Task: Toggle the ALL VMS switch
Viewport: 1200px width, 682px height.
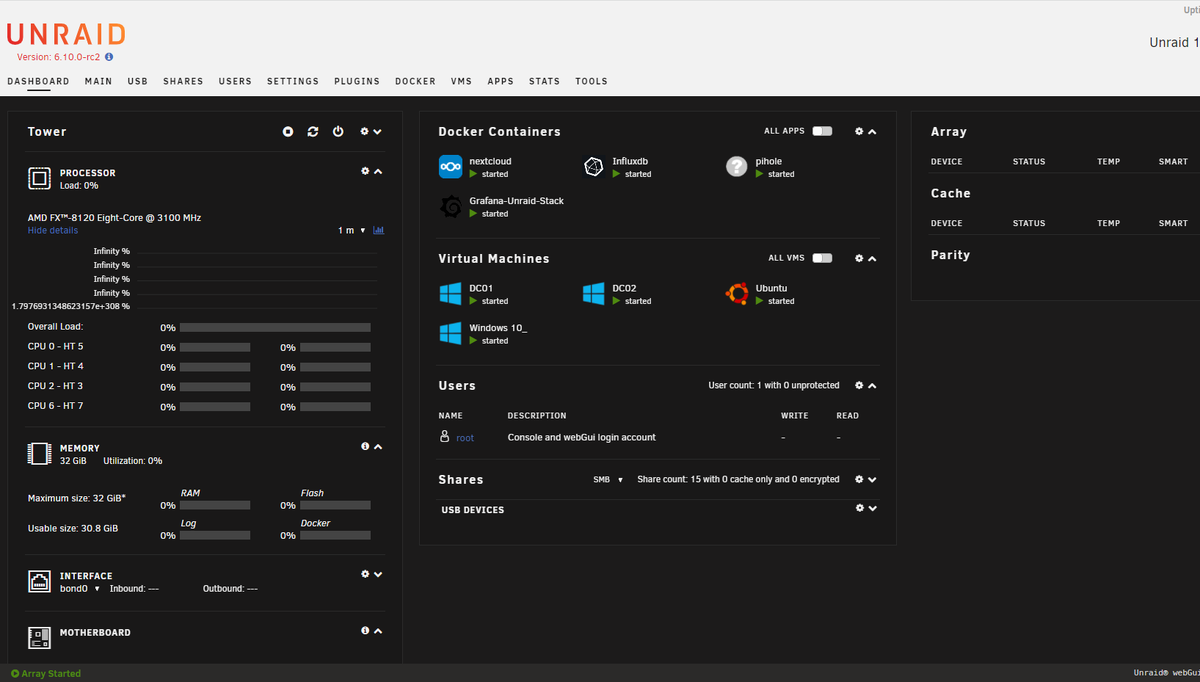Action: pos(822,258)
